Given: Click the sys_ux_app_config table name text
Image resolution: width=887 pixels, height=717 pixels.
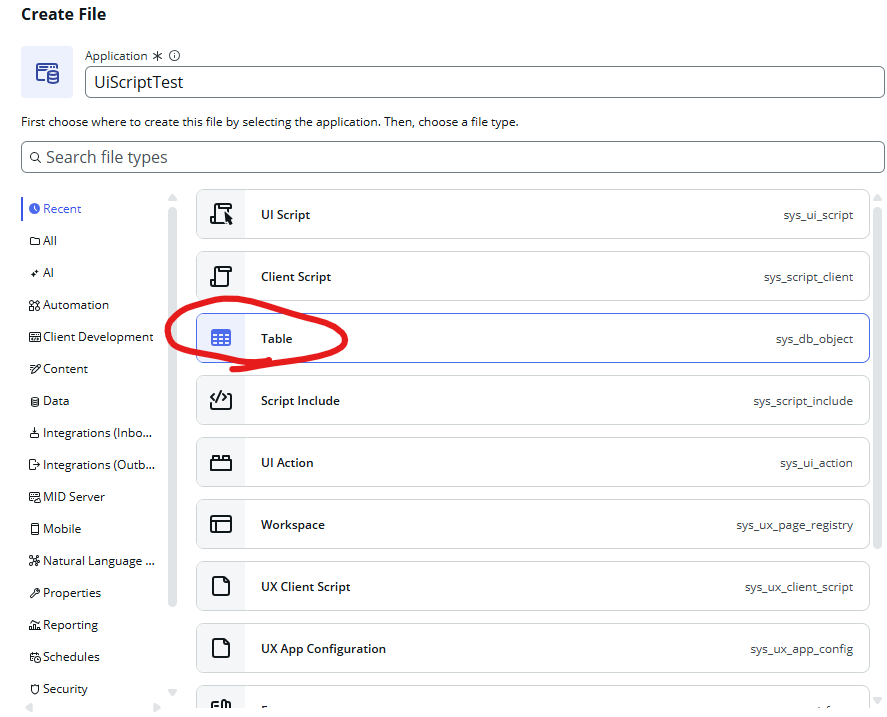Looking at the screenshot, I should tap(802, 649).
